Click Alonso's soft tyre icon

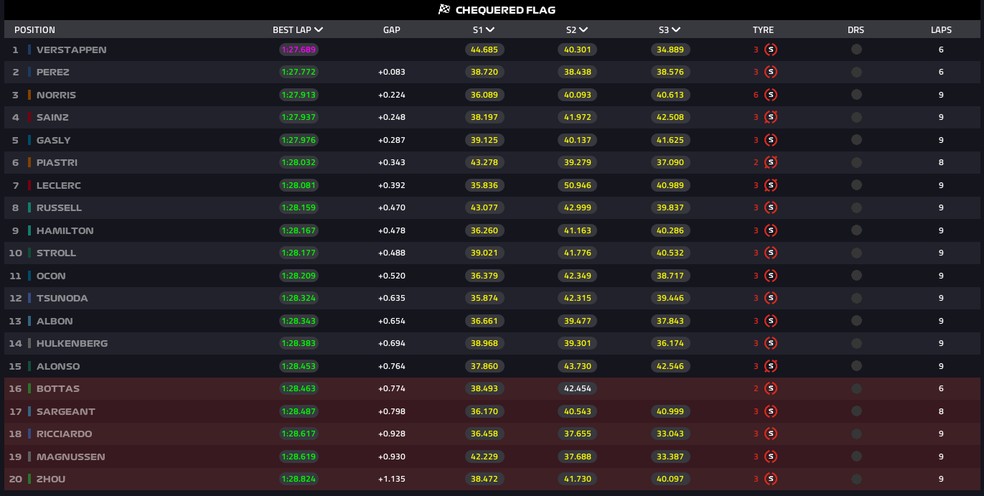point(771,366)
